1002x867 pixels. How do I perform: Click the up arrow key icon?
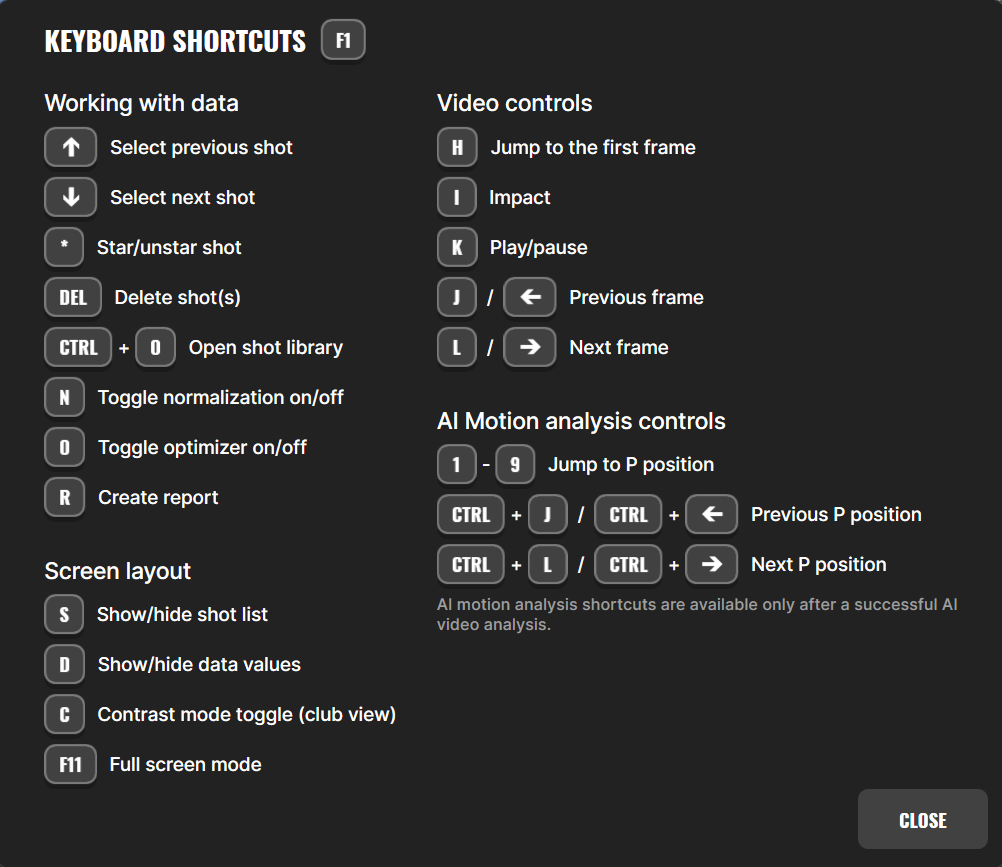click(70, 147)
